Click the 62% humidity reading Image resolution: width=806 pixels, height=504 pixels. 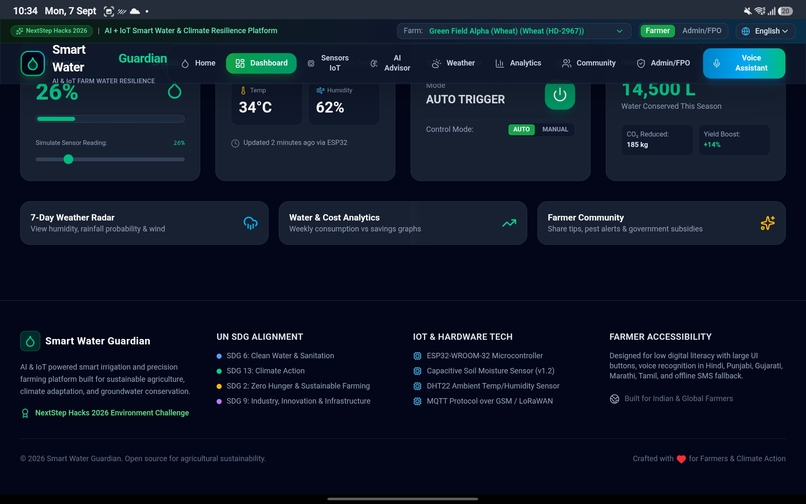[329, 107]
